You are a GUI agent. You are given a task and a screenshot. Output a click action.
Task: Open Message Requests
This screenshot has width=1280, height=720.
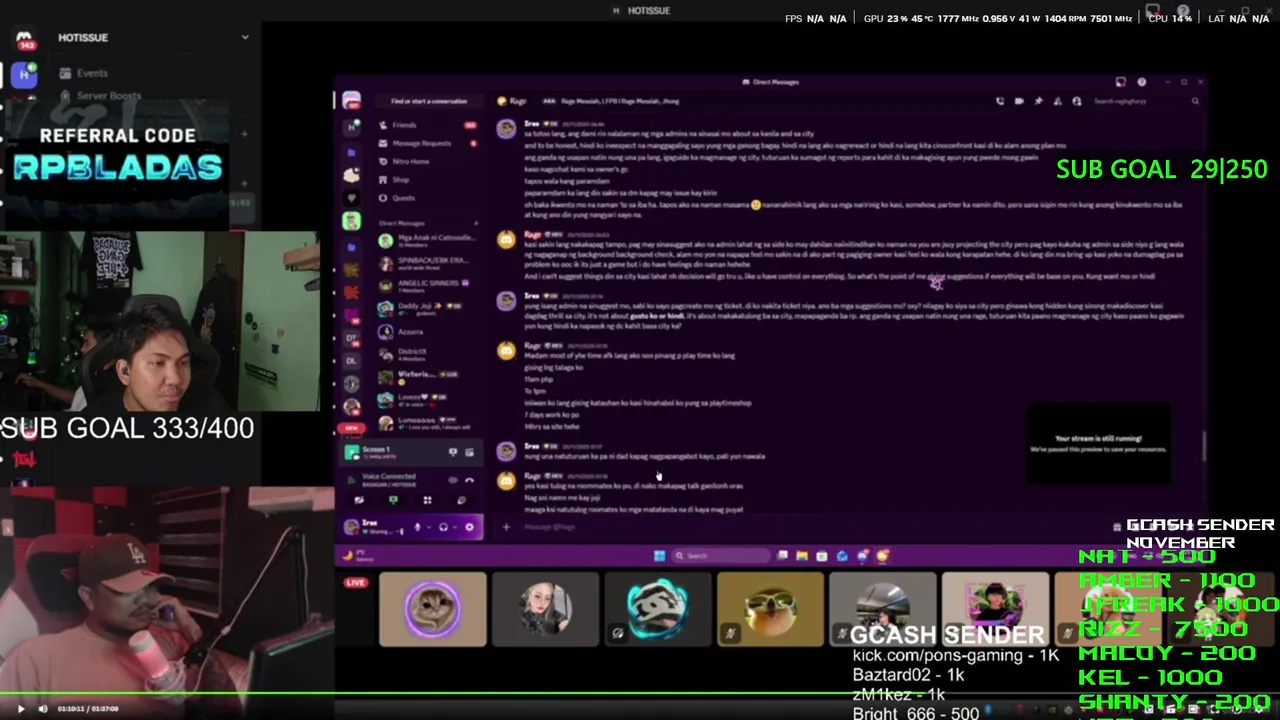(x=428, y=143)
